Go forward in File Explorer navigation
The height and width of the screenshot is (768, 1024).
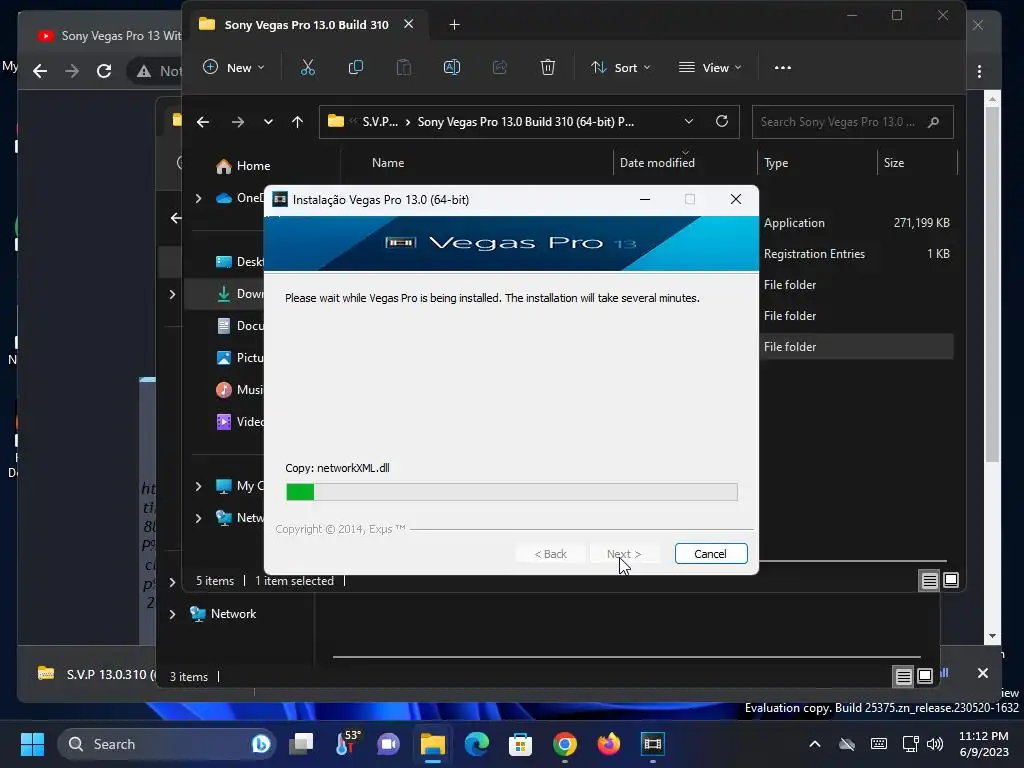[238, 122]
